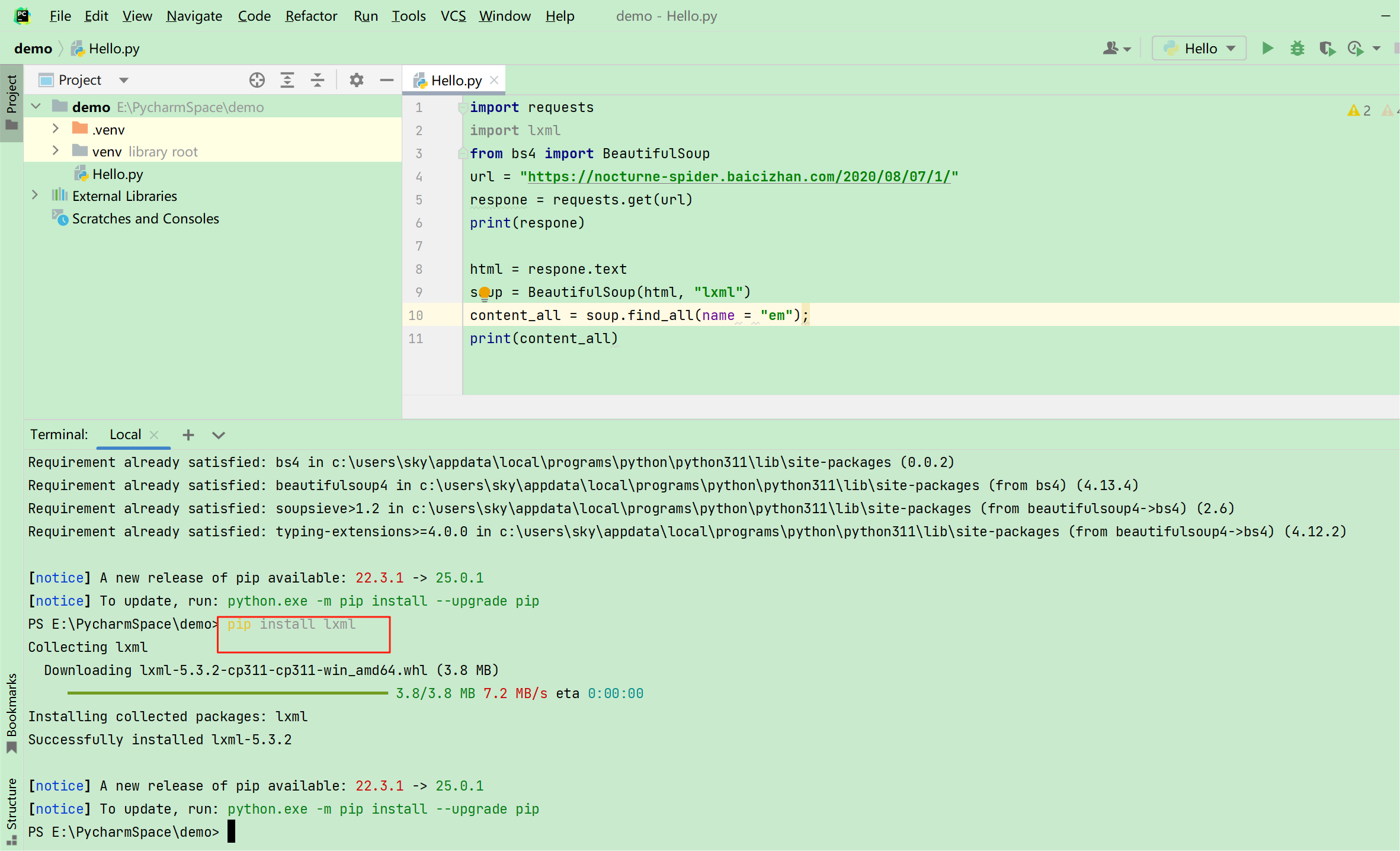Click the intention lightbulb on line 9
1400x851 pixels.
(x=485, y=292)
